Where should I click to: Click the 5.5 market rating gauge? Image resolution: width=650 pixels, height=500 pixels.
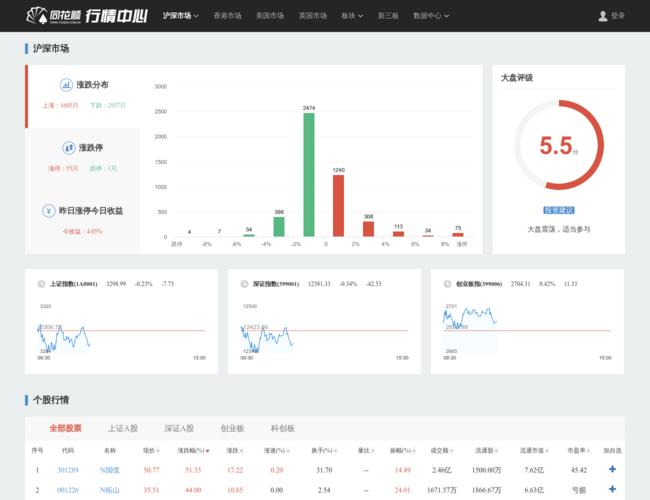coord(558,146)
